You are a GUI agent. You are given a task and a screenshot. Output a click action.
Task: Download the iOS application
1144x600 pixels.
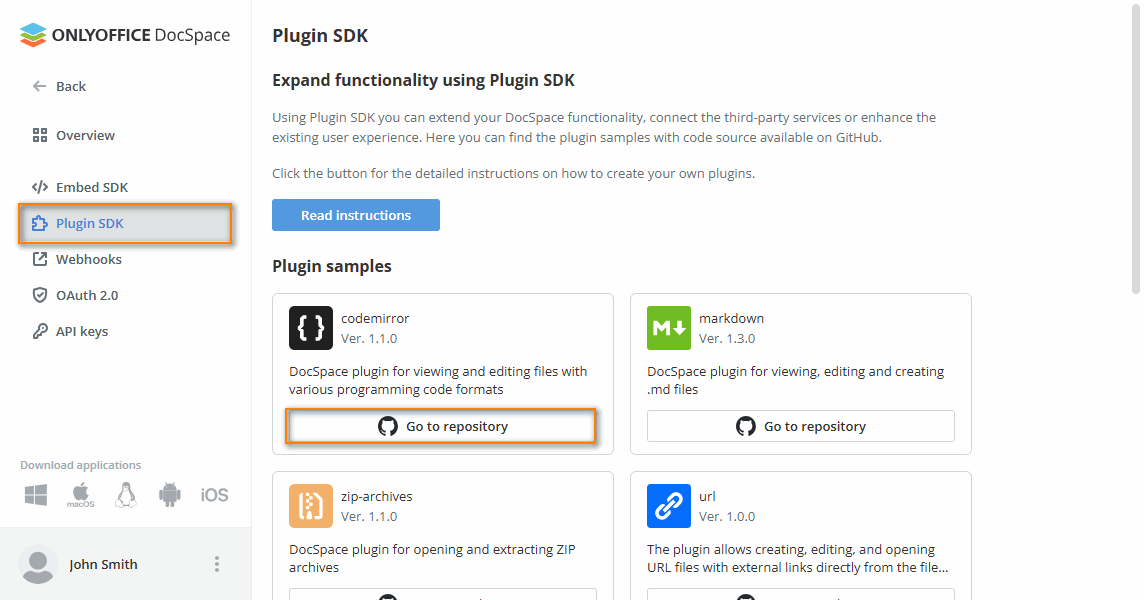tap(214, 495)
